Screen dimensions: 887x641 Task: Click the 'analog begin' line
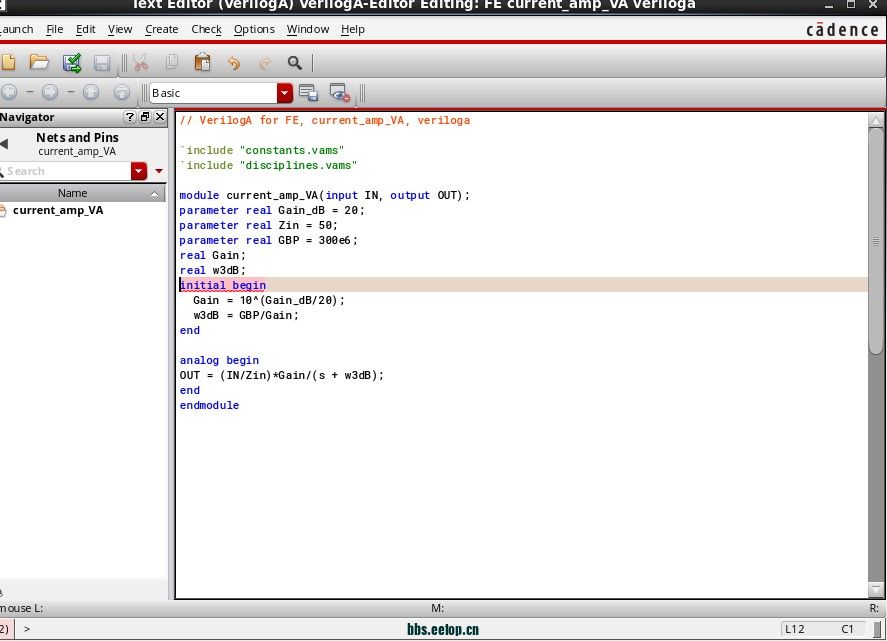click(219, 360)
